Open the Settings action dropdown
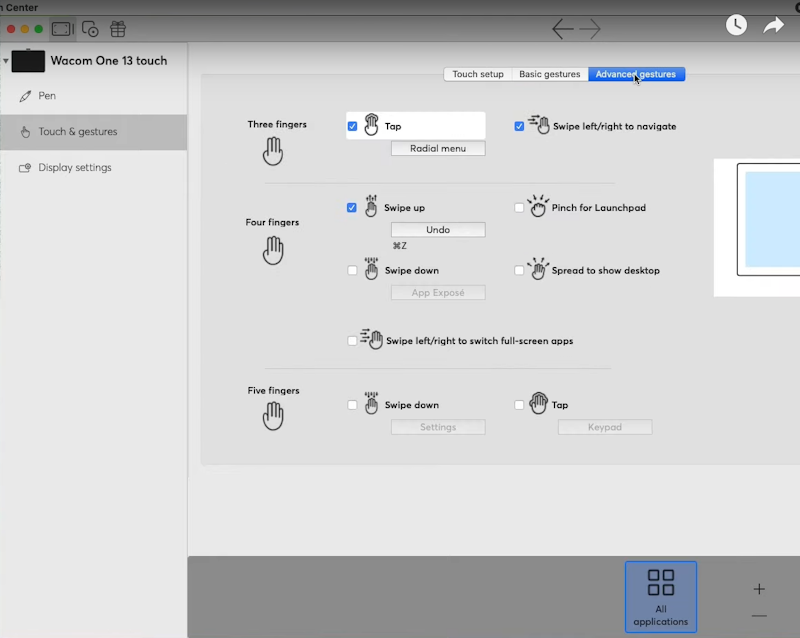Image resolution: width=800 pixels, height=638 pixels. coord(438,427)
